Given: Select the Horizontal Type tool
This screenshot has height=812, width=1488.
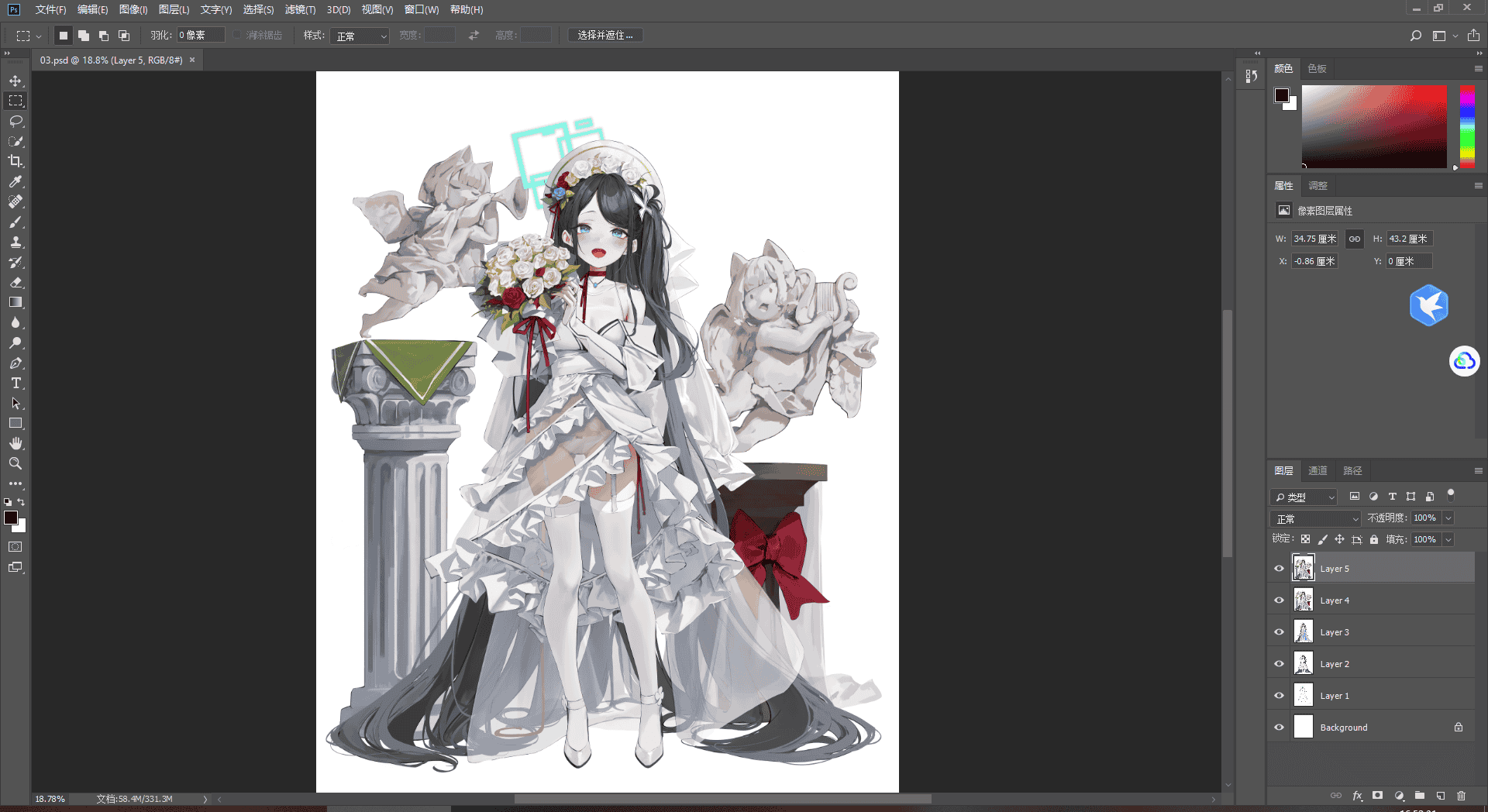Looking at the screenshot, I should pyautogui.click(x=15, y=383).
